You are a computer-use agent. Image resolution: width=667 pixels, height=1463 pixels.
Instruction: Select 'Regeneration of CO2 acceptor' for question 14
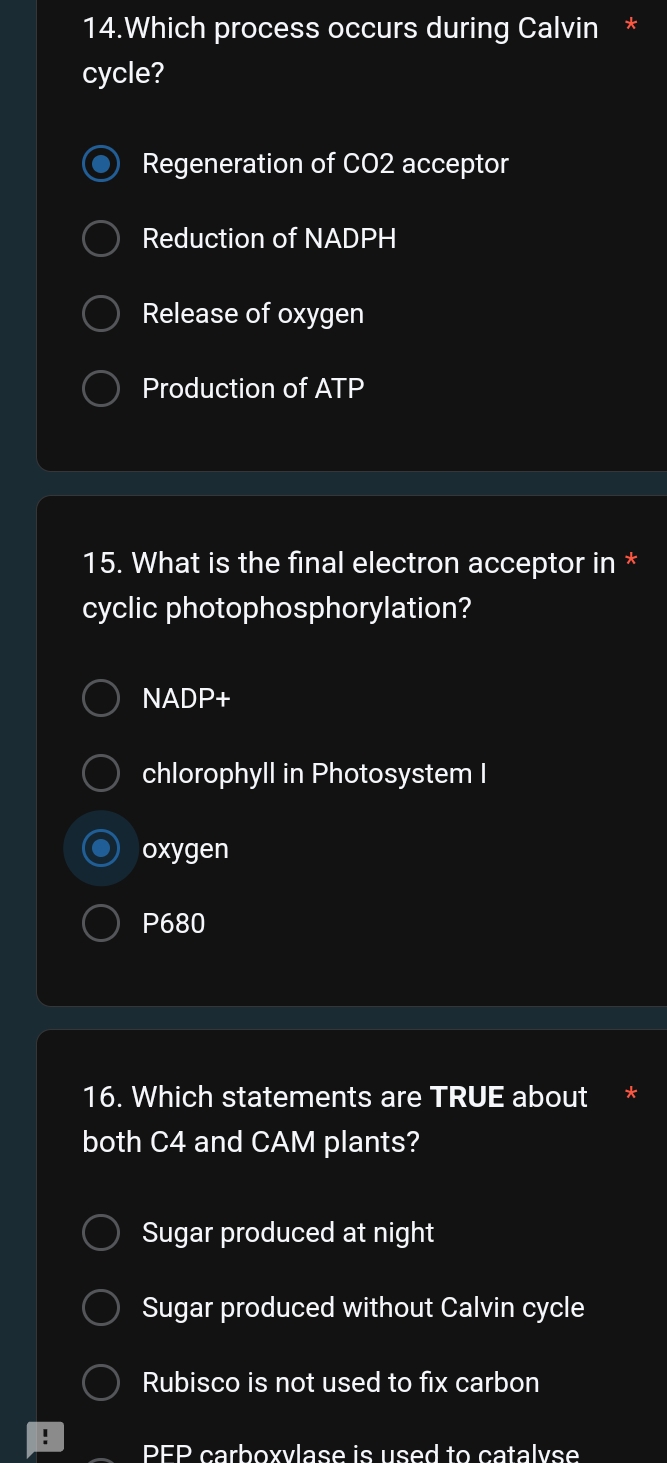101,163
